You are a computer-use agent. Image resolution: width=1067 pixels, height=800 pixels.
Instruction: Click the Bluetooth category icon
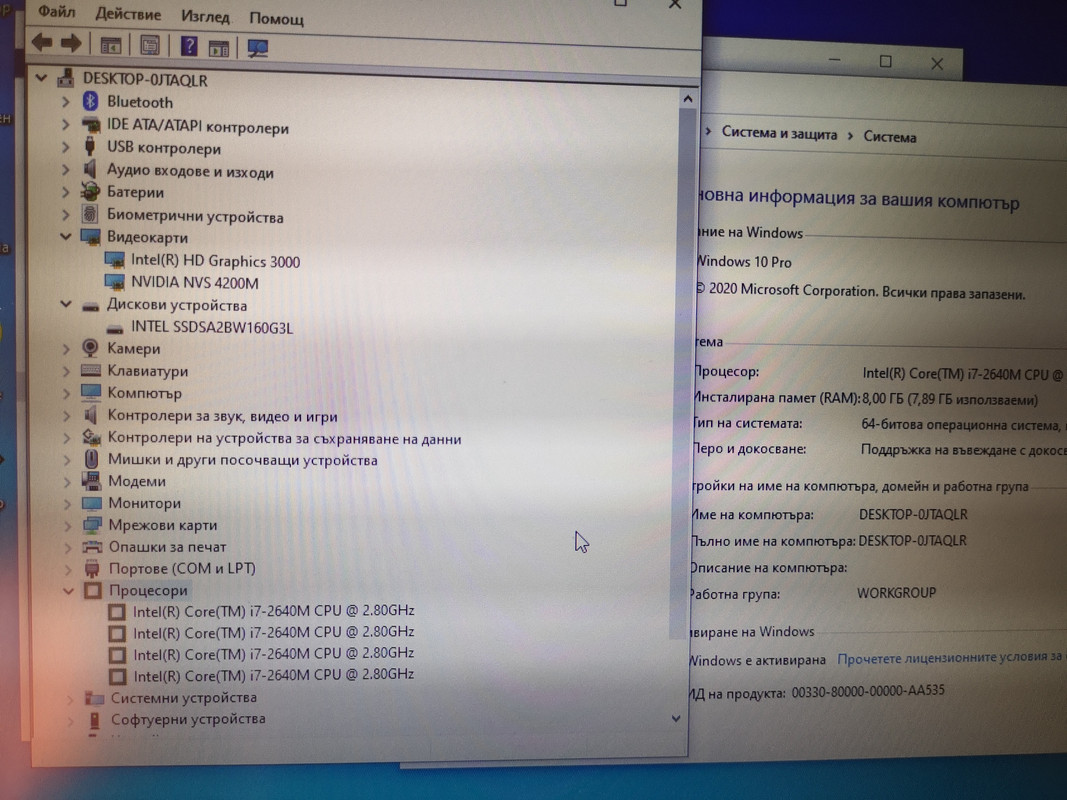coord(91,101)
